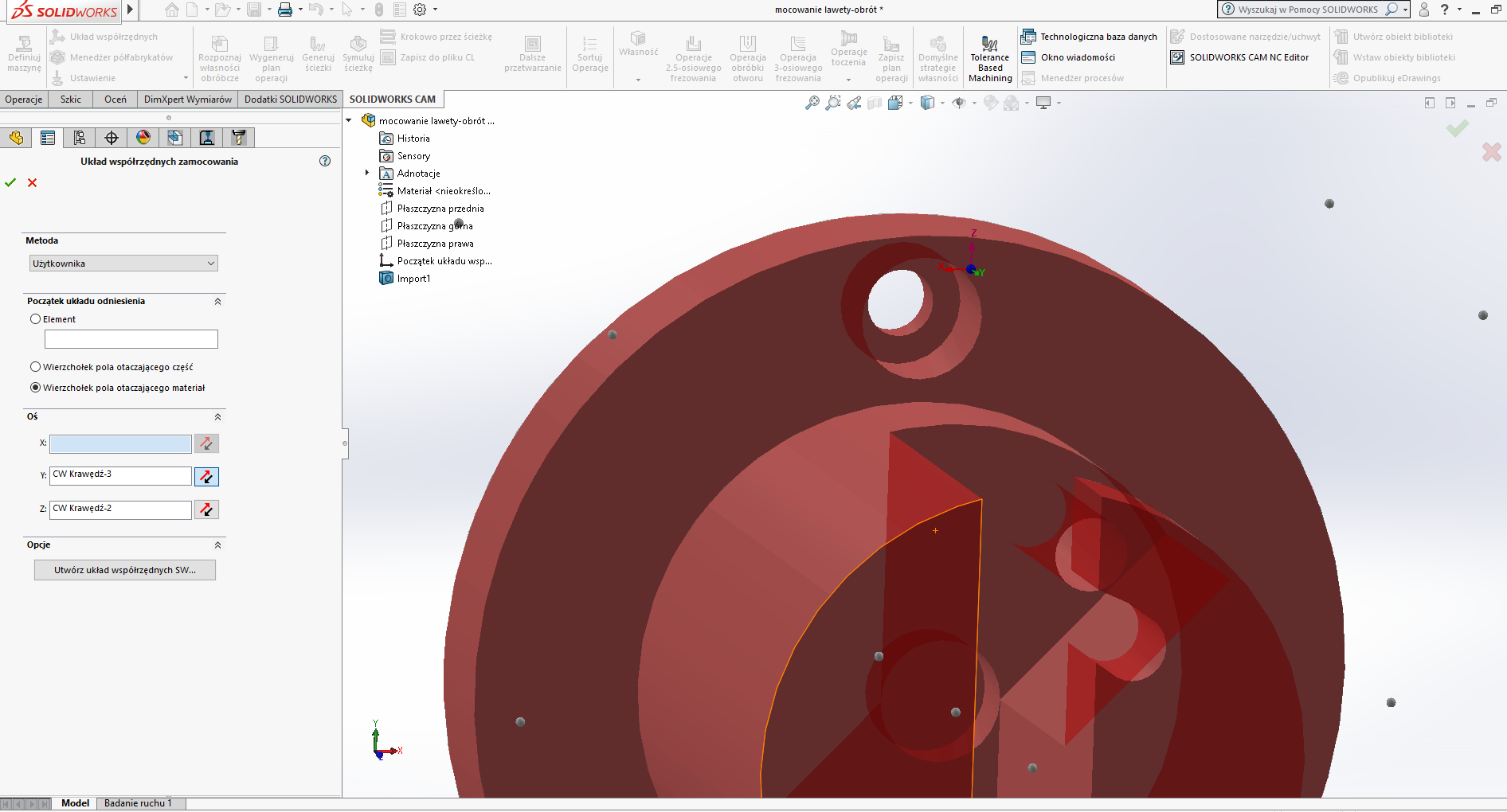Open the Metoda Użytkownika dropdown
The height and width of the screenshot is (812, 1507).
coord(123,264)
